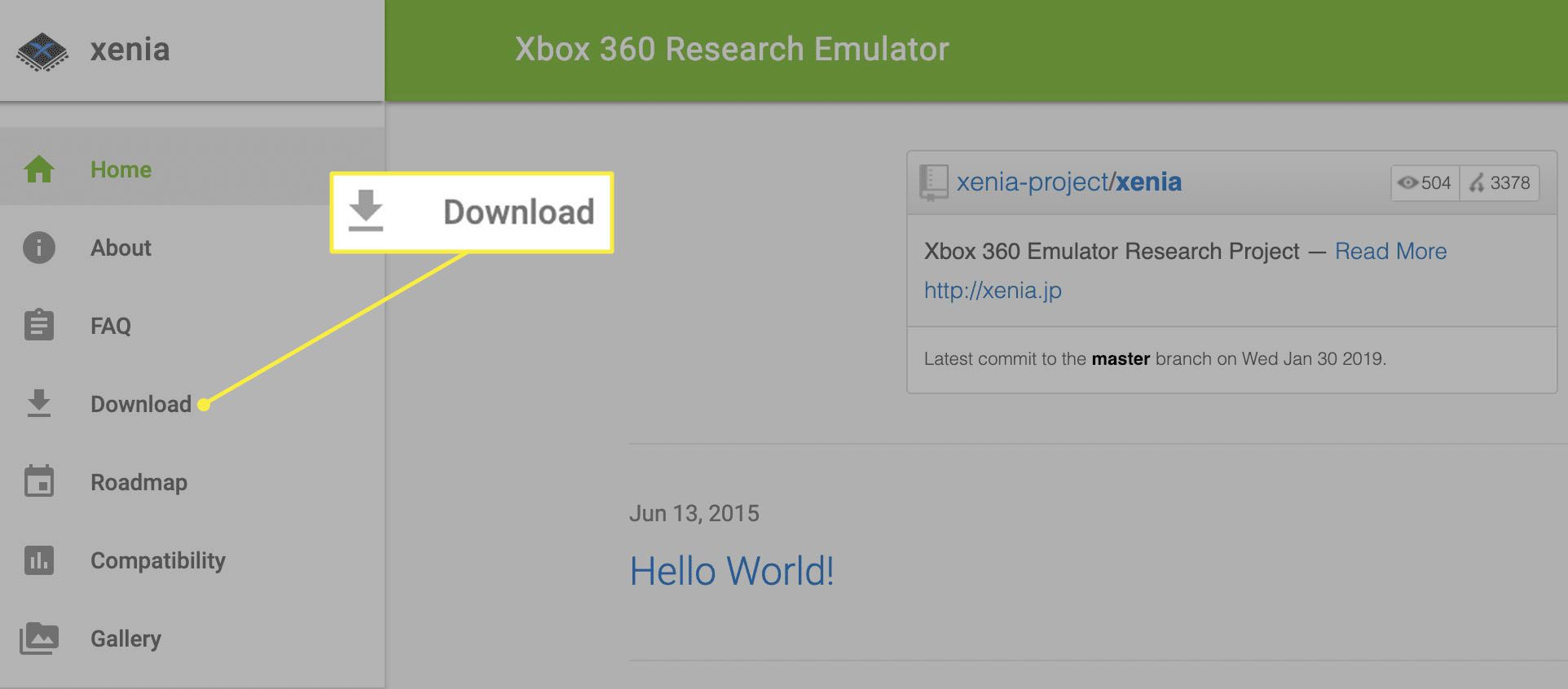The width and height of the screenshot is (1568, 689).
Task: Click the Download arrow icon in the sidebar
Action: click(x=39, y=403)
